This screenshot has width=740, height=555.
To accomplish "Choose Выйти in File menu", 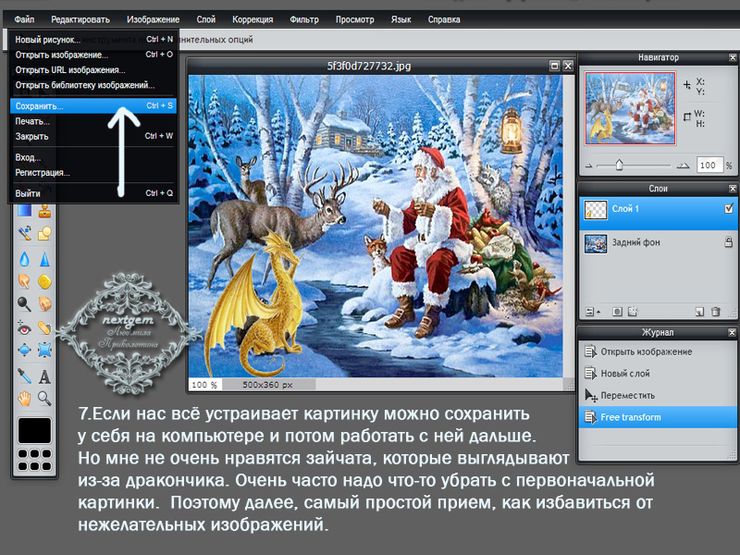I will [x=93, y=193].
